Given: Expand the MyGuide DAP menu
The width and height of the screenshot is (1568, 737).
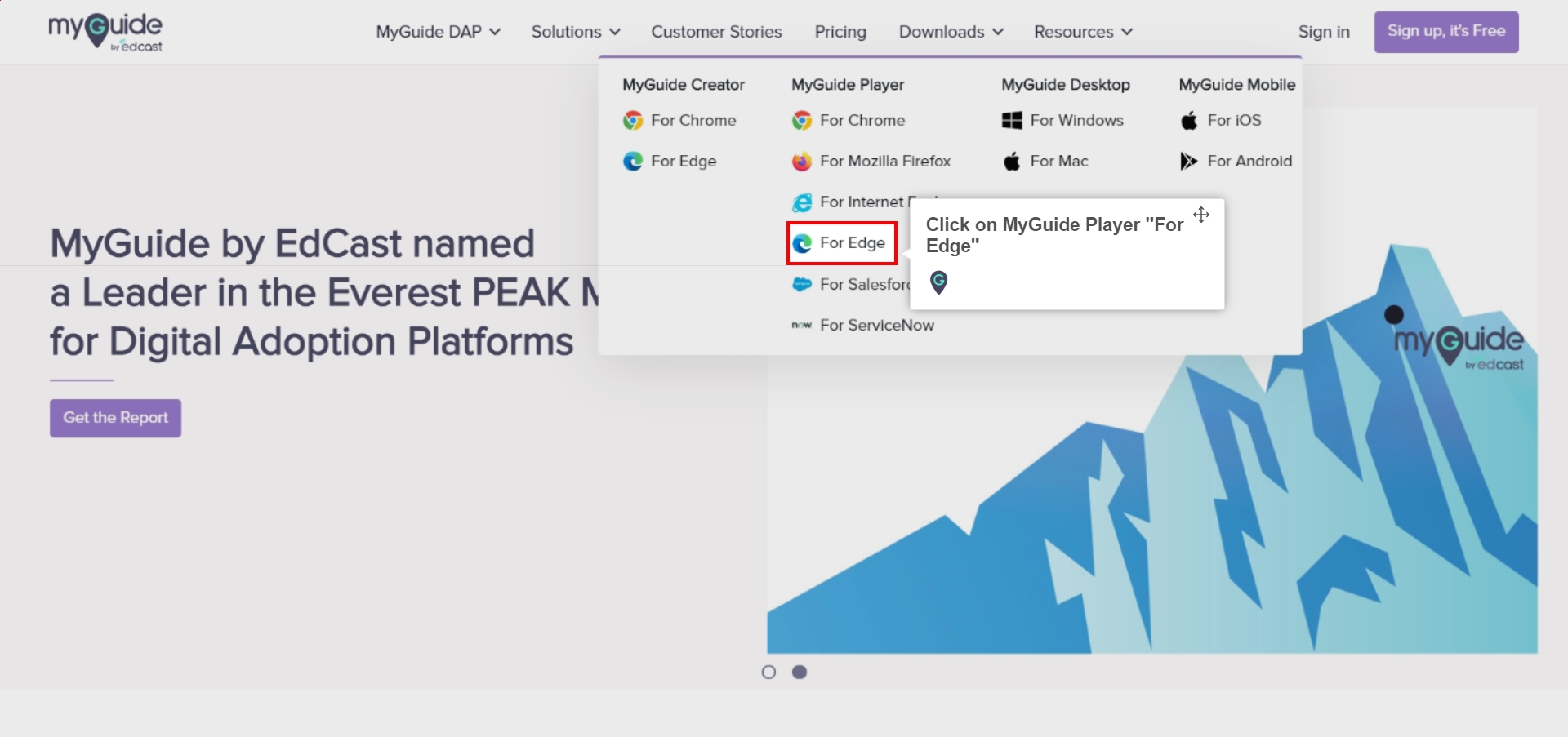Looking at the screenshot, I should click(x=439, y=32).
